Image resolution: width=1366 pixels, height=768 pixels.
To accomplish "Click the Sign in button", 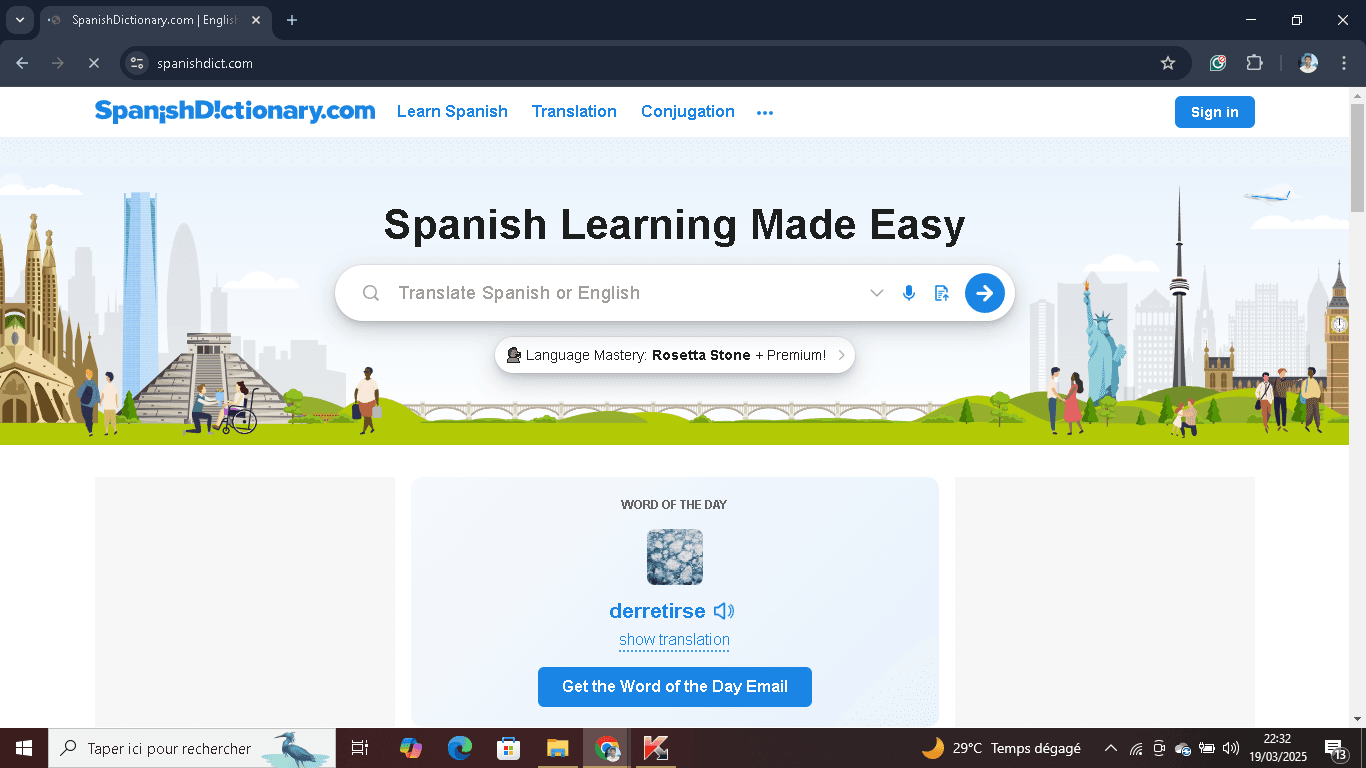I will click(1214, 111).
